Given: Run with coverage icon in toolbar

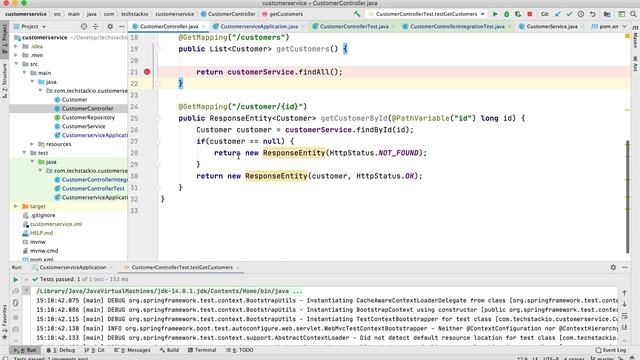Looking at the screenshot, I should point(518,14).
